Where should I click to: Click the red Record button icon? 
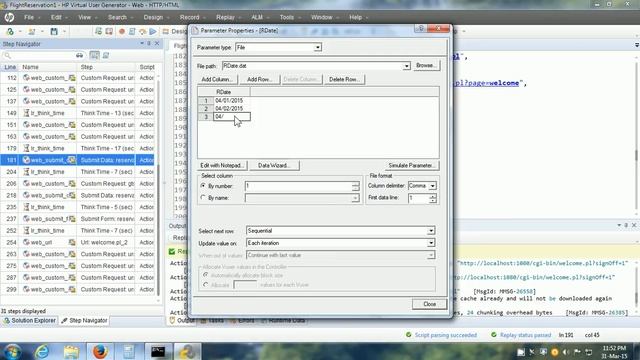(x=122, y=31)
